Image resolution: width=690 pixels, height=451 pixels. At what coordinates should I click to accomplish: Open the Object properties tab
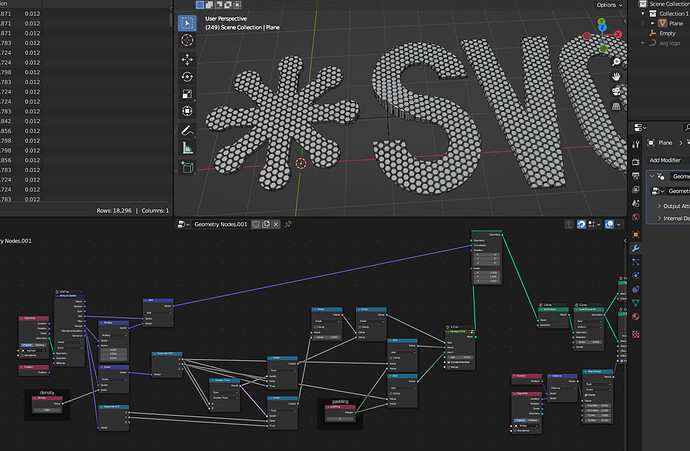pyautogui.click(x=635, y=235)
